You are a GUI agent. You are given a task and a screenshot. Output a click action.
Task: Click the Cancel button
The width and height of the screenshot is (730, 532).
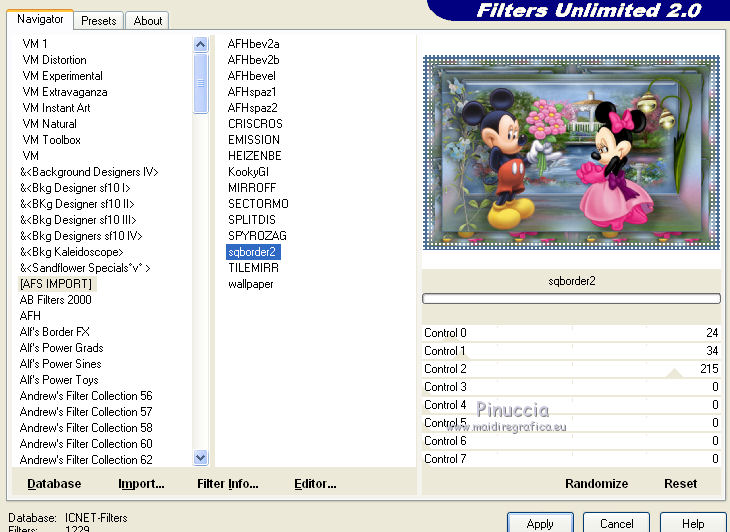(616, 524)
